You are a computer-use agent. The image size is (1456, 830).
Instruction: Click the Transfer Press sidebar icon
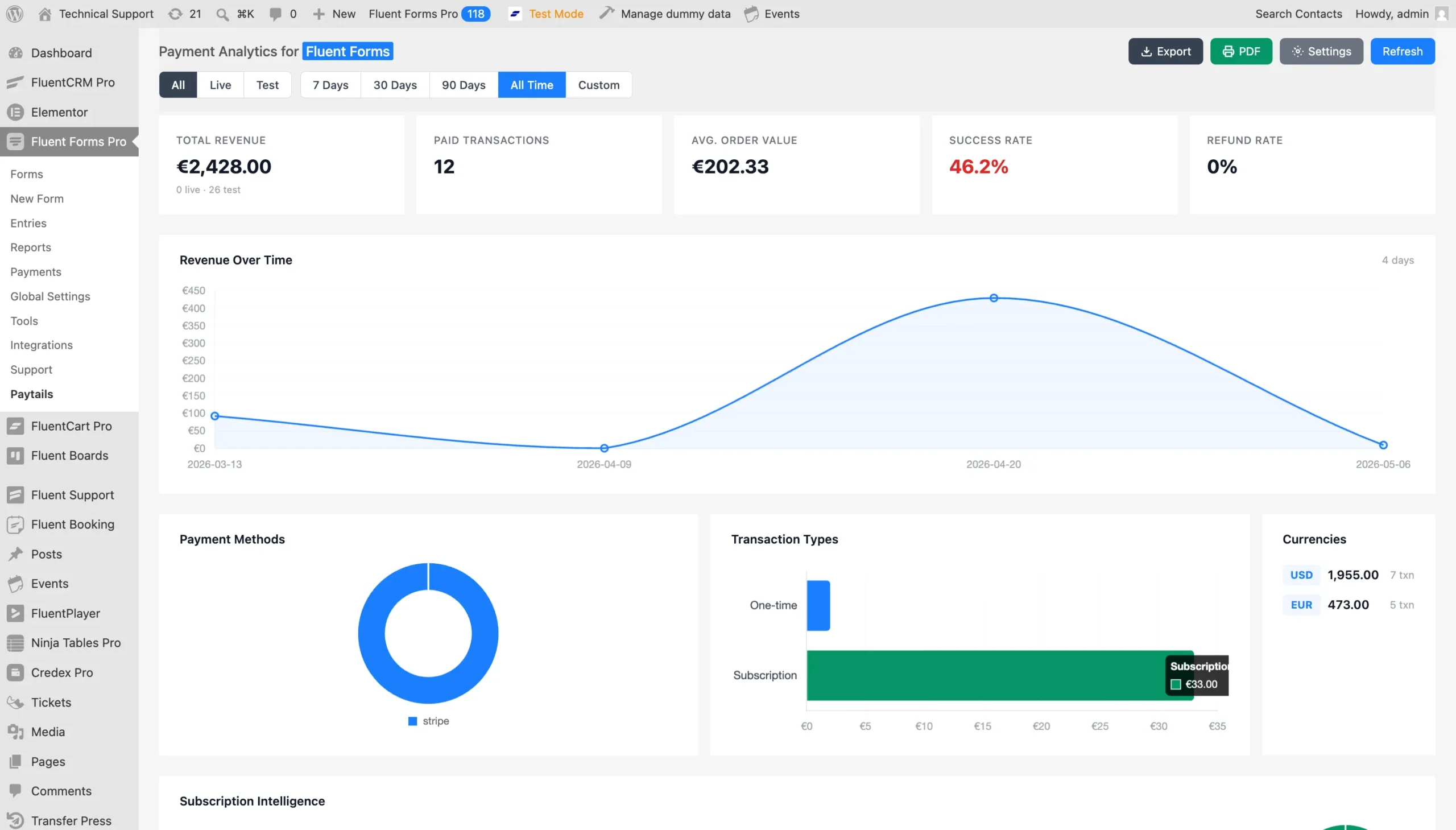pos(15,821)
